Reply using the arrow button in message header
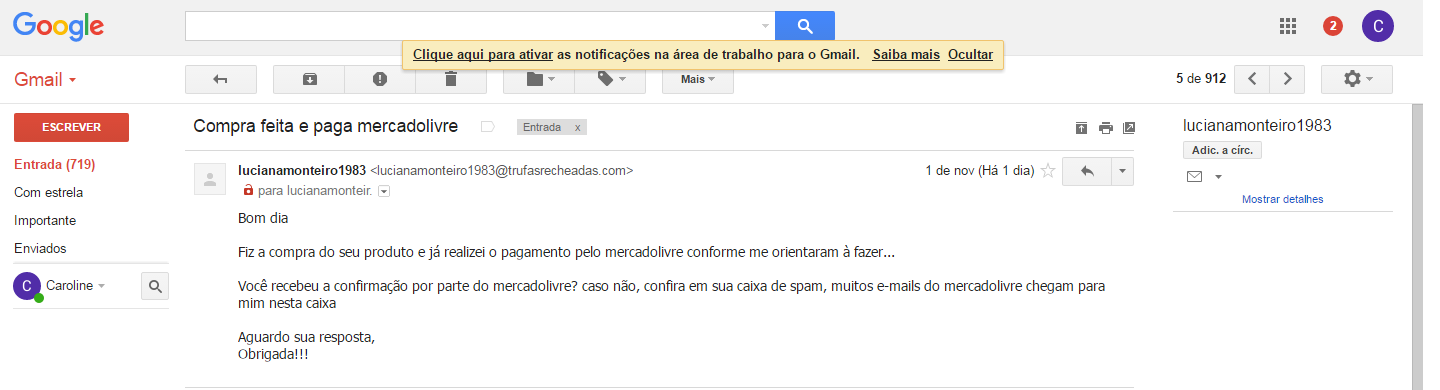Image resolution: width=1440 pixels, height=390 pixels. click(1087, 171)
